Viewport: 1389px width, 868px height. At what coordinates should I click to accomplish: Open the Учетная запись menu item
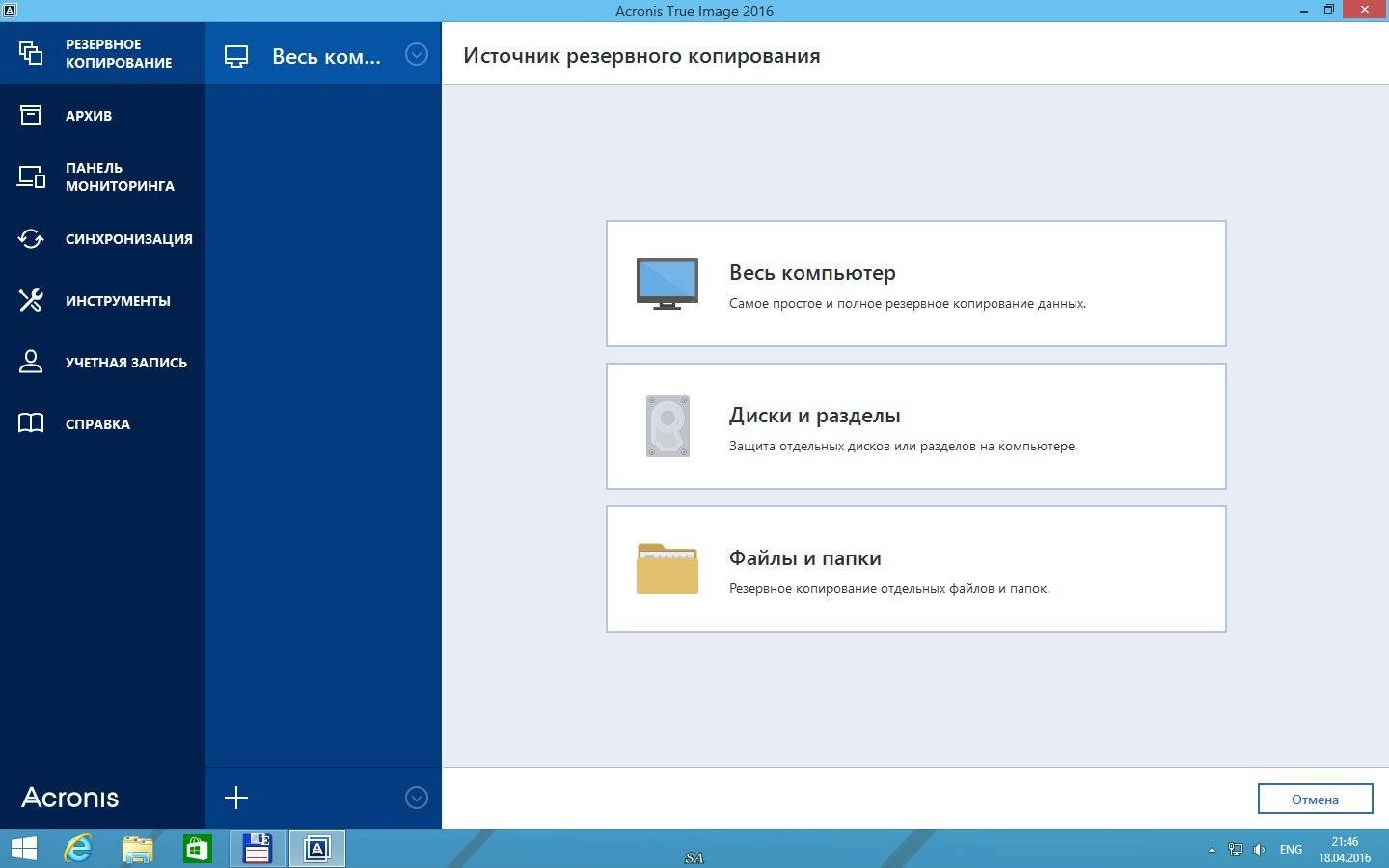(102, 362)
